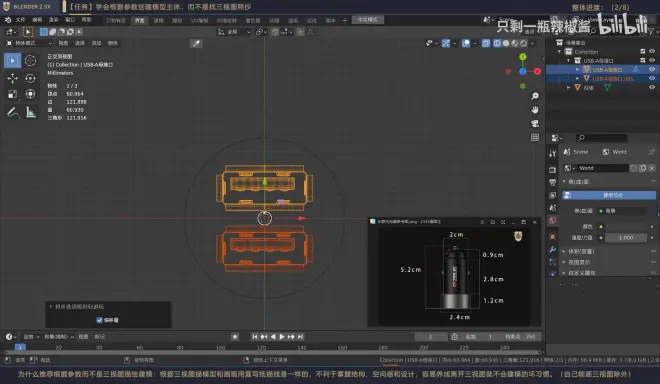Screen dimensions: 660x384
Task: Click the blue Use Nodes button
Action: click(609, 195)
